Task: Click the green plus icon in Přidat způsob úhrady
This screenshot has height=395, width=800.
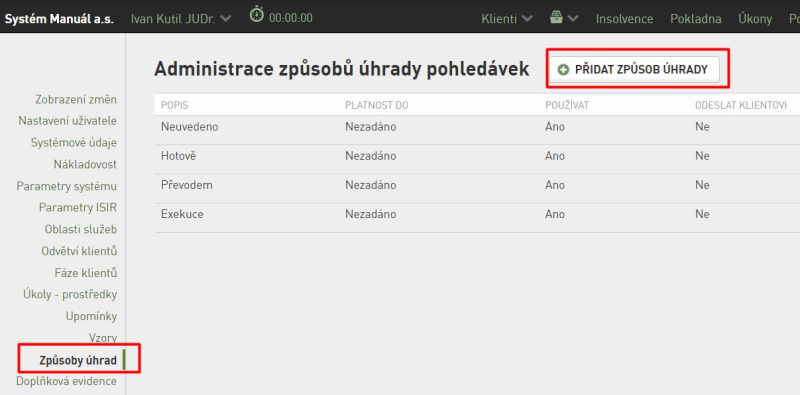Action: [x=563, y=70]
